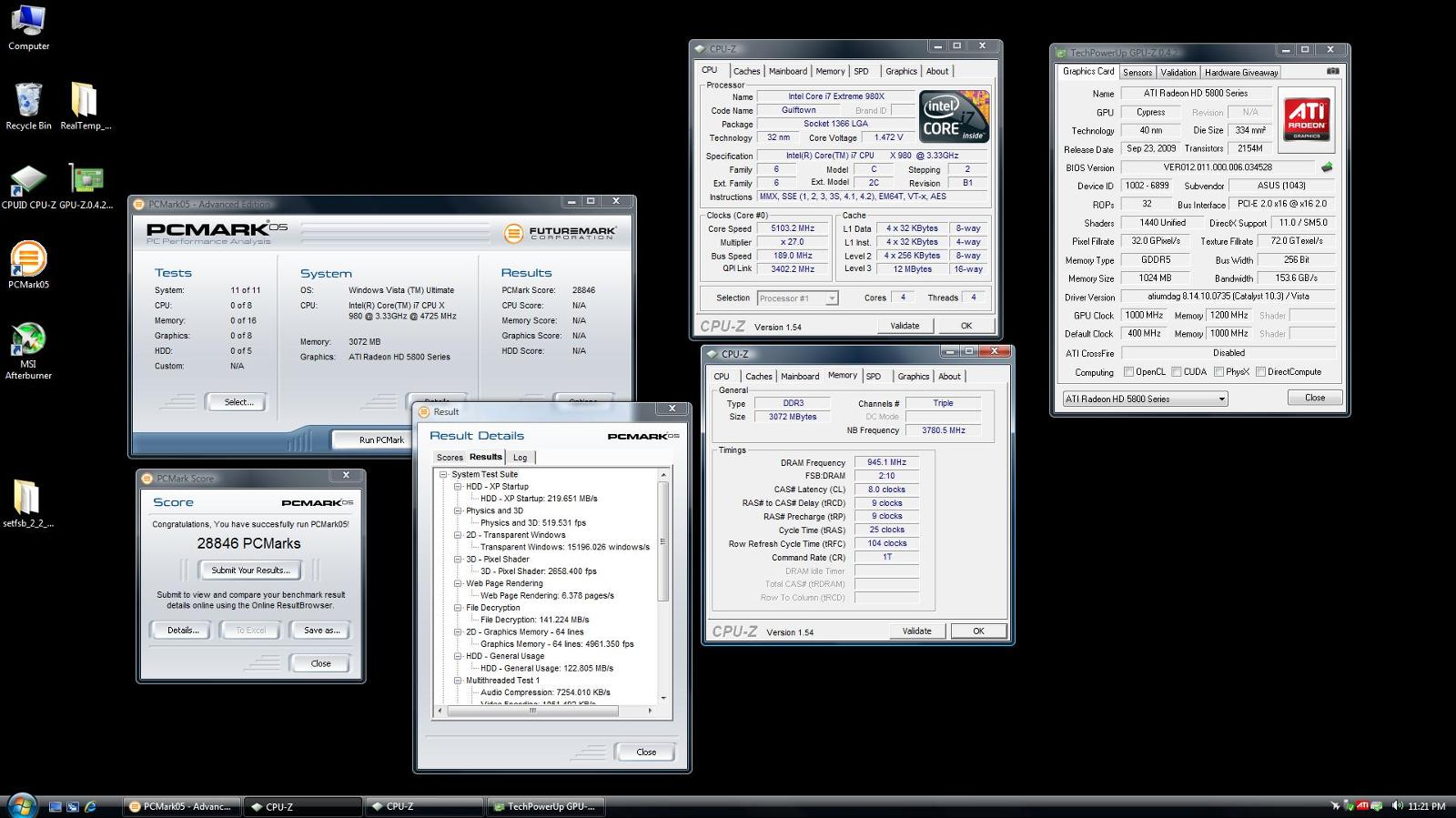Open the ATI Radeon HD 5800 Series dropdown
This screenshot has height=818, width=1456.
(1145, 399)
